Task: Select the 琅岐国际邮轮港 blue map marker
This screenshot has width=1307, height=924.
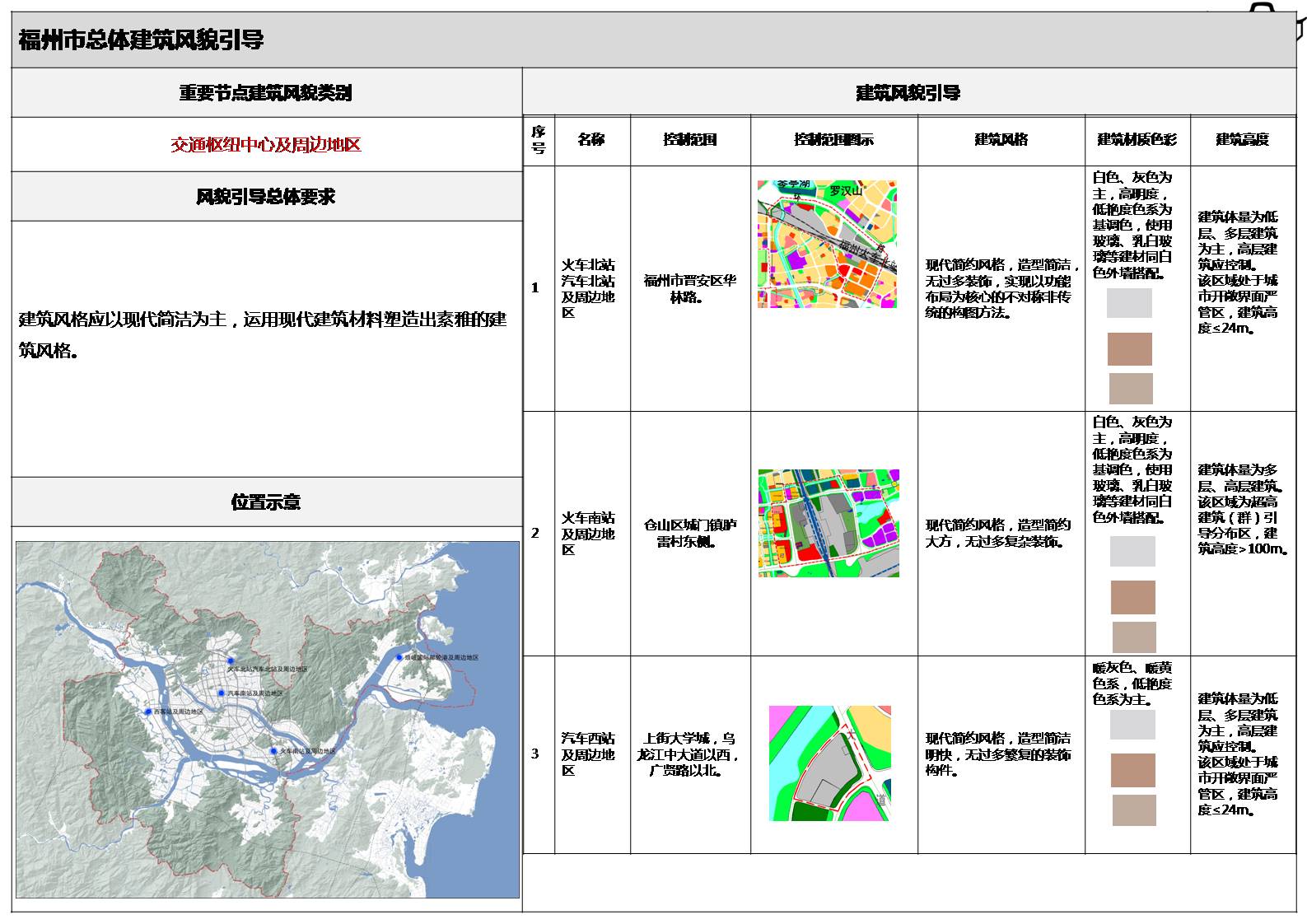Action: click(399, 657)
